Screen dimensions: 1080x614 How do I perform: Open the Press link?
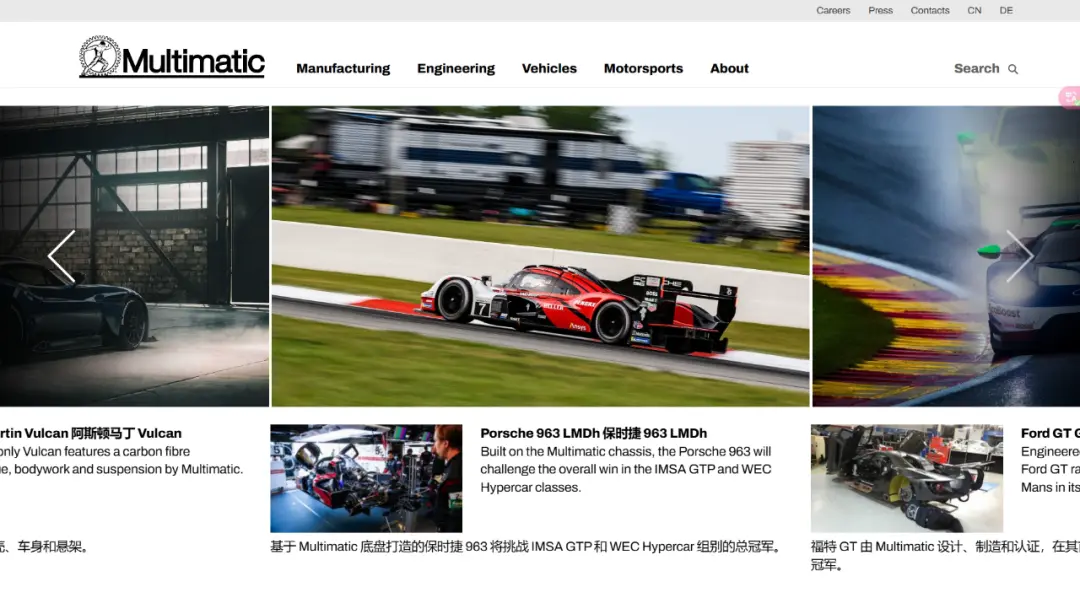[880, 10]
